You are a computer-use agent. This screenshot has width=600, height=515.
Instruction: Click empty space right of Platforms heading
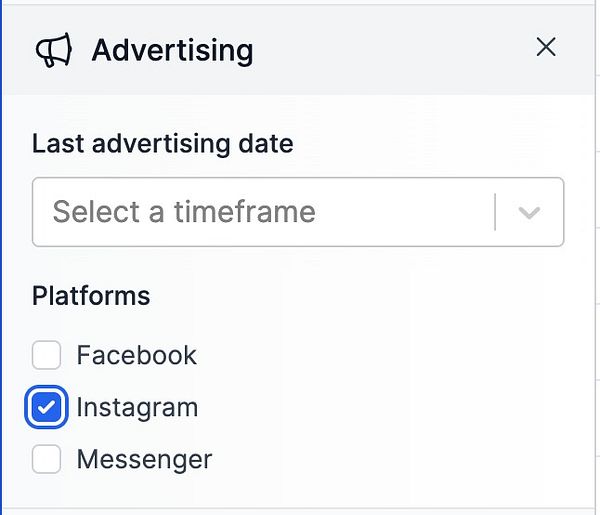tap(380, 296)
